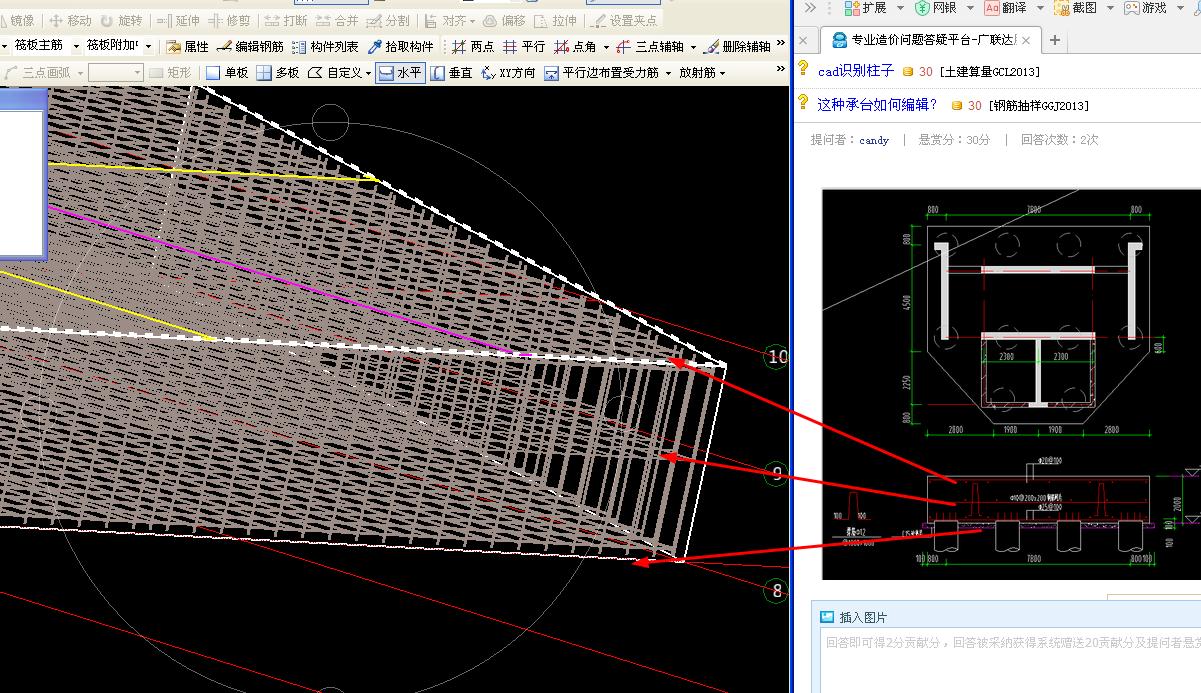The height and width of the screenshot is (693, 1201).
Task: Open 属性 (properties) panel
Action: point(188,46)
